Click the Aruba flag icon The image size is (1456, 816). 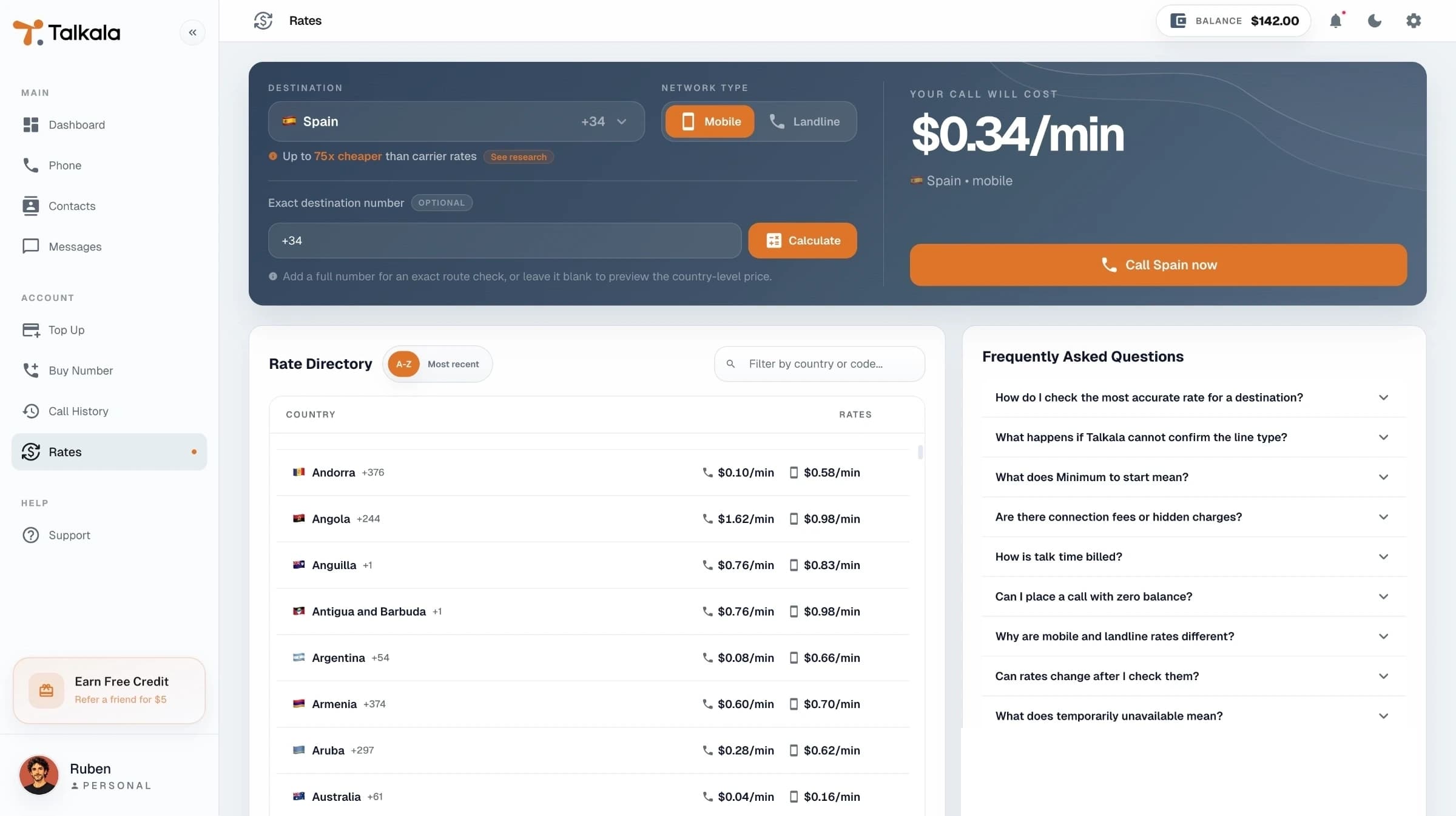[x=298, y=750]
